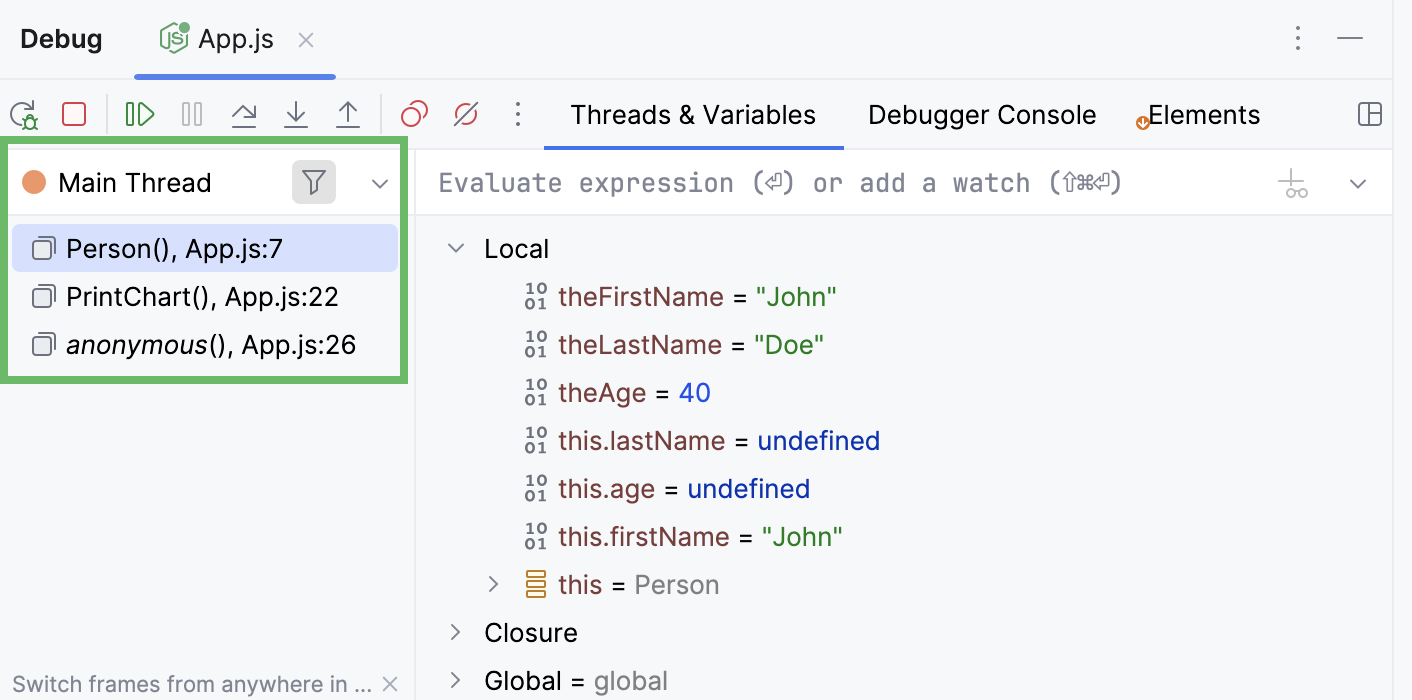
Task: Click the add watch glasses icon
Action: click(x=1296, y=185)
